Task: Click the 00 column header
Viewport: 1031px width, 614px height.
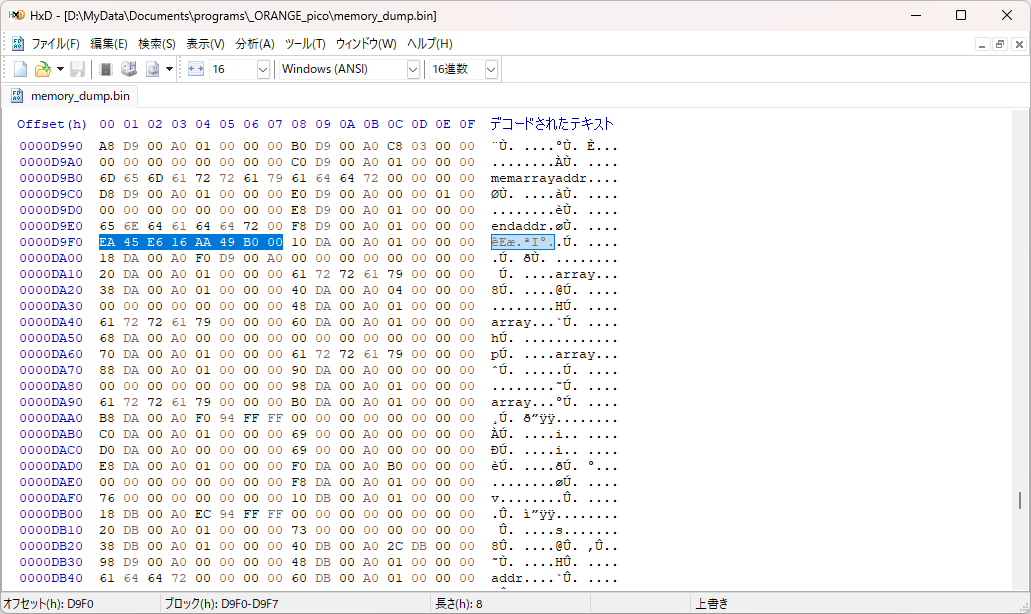Action: 107,124
